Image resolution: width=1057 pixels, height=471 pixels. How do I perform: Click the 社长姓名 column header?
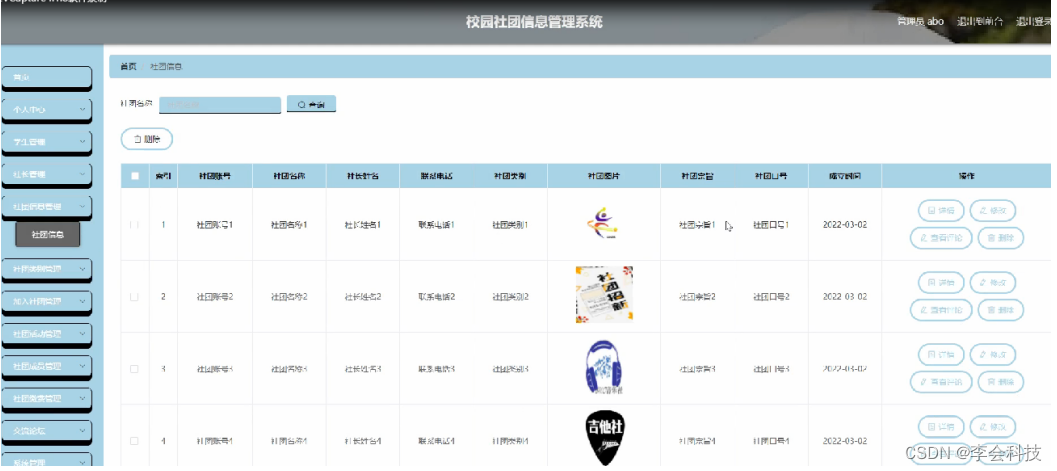pos(363,176)
